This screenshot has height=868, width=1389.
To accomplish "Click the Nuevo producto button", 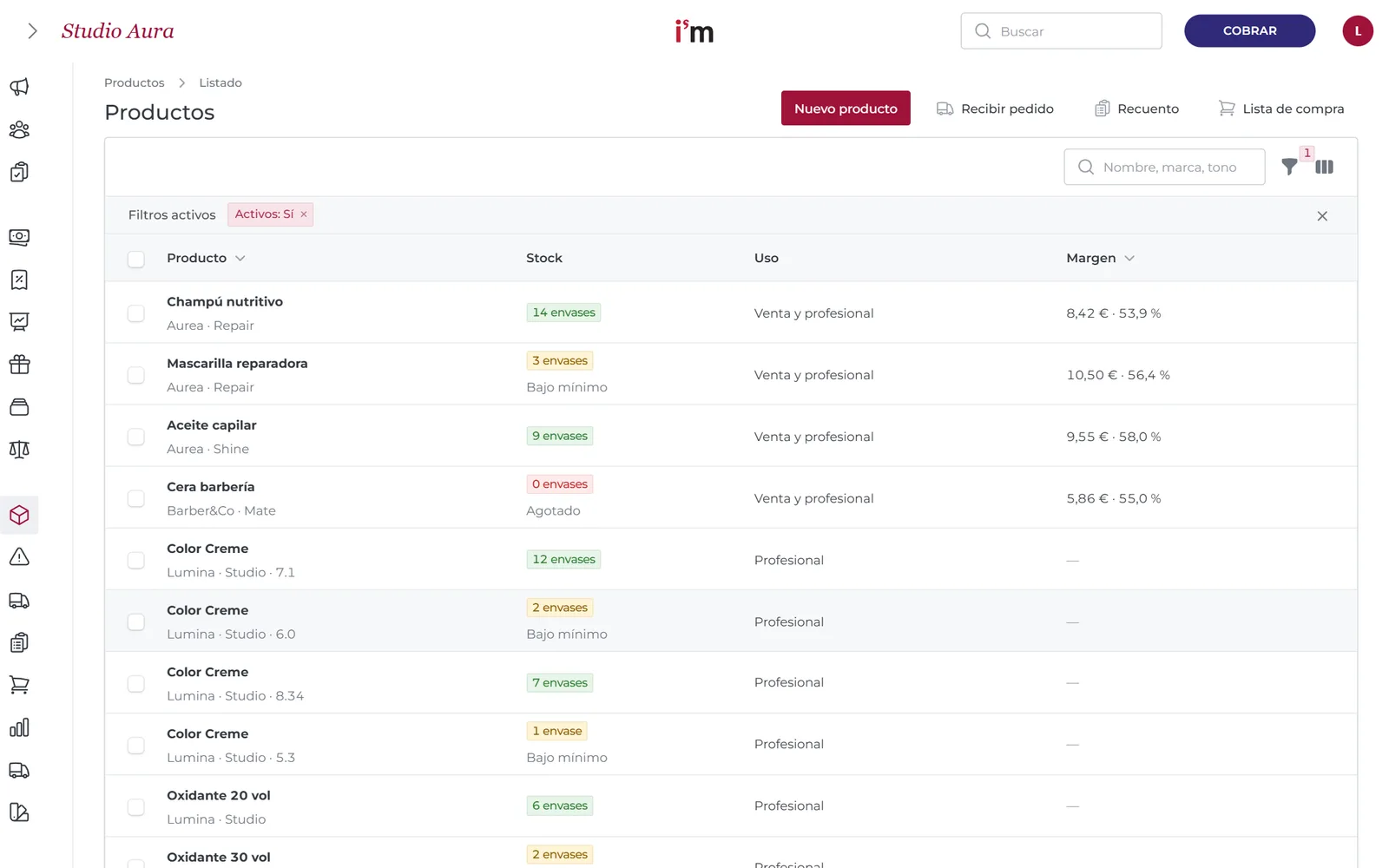I will (x=846, y=108).
